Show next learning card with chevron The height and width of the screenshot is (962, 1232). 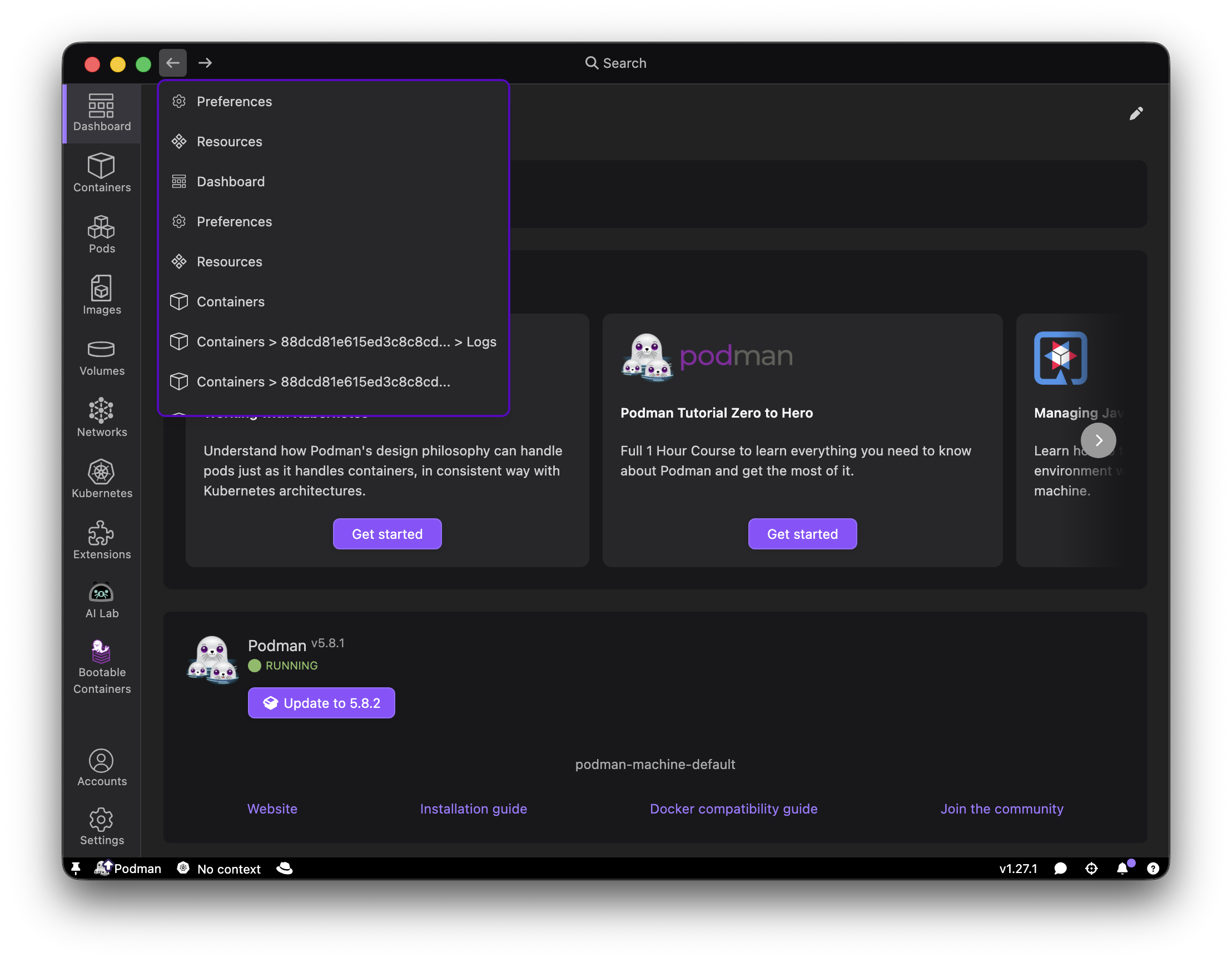[1098, 440]
